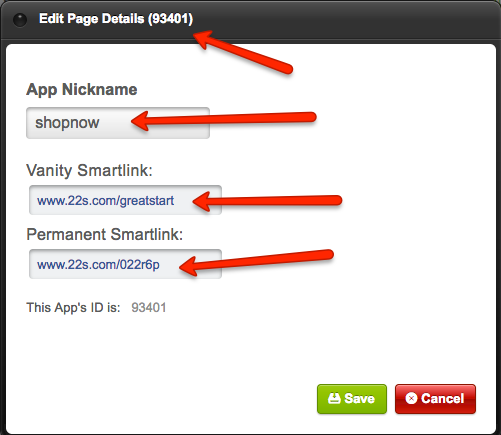This screenshot has height=435, width=501.
Task: Cancel editing page details
Action: (x=435, y=399)
